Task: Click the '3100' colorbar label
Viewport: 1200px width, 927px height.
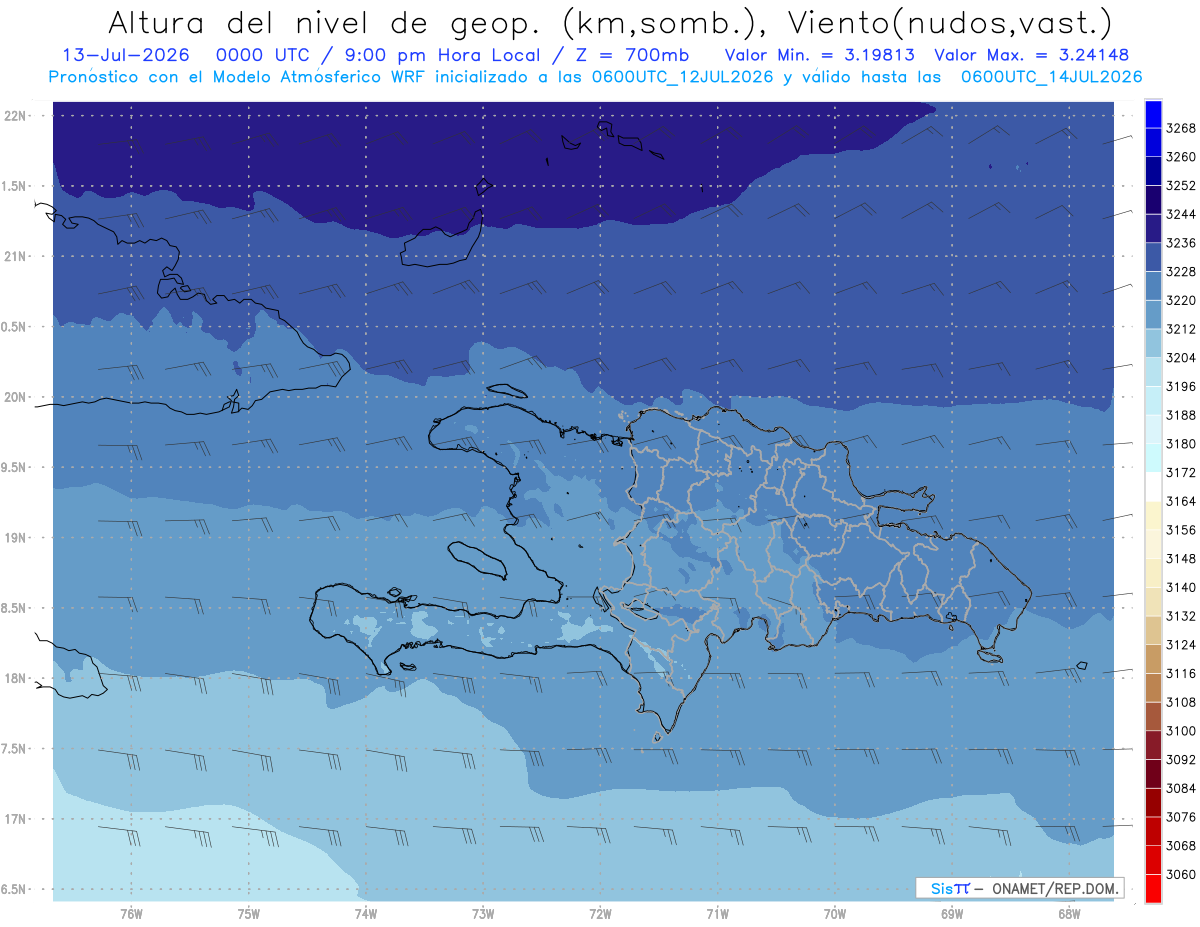Action: pos(1181,731)
